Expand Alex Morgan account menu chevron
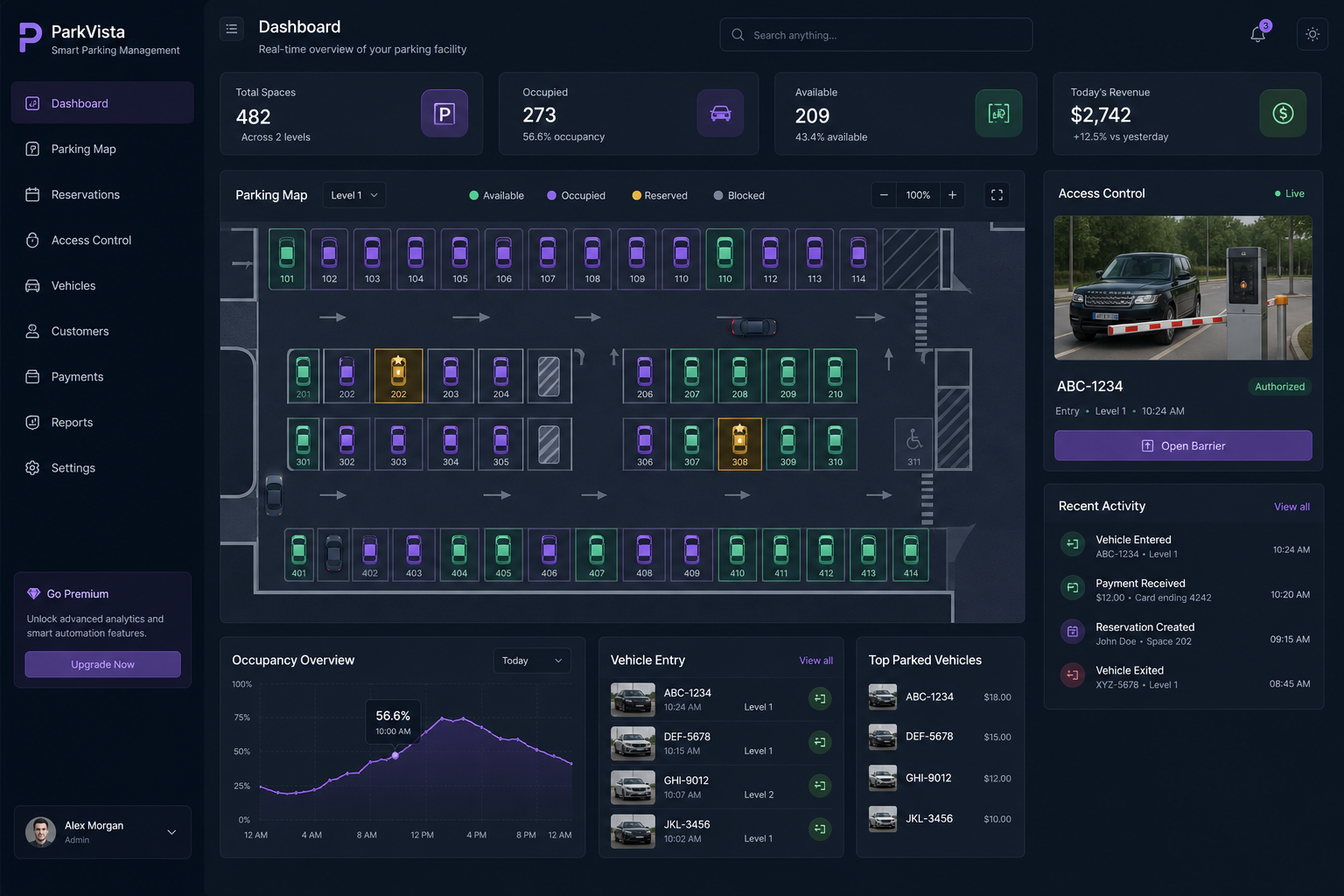Image resolution: width=1344 pixels, height=896 pixels. [171, 832]
